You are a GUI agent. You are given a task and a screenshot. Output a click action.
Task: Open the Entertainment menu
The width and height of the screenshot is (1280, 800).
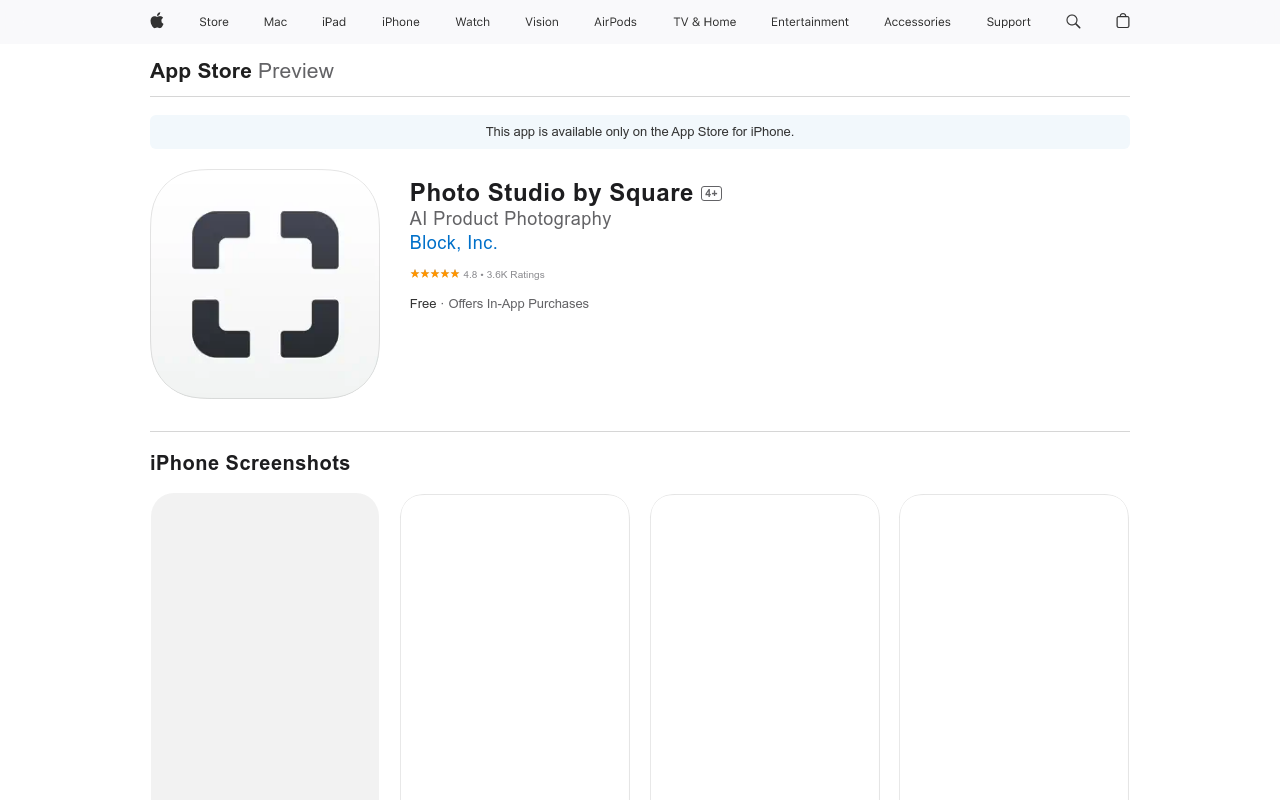(x=810, y=22)
